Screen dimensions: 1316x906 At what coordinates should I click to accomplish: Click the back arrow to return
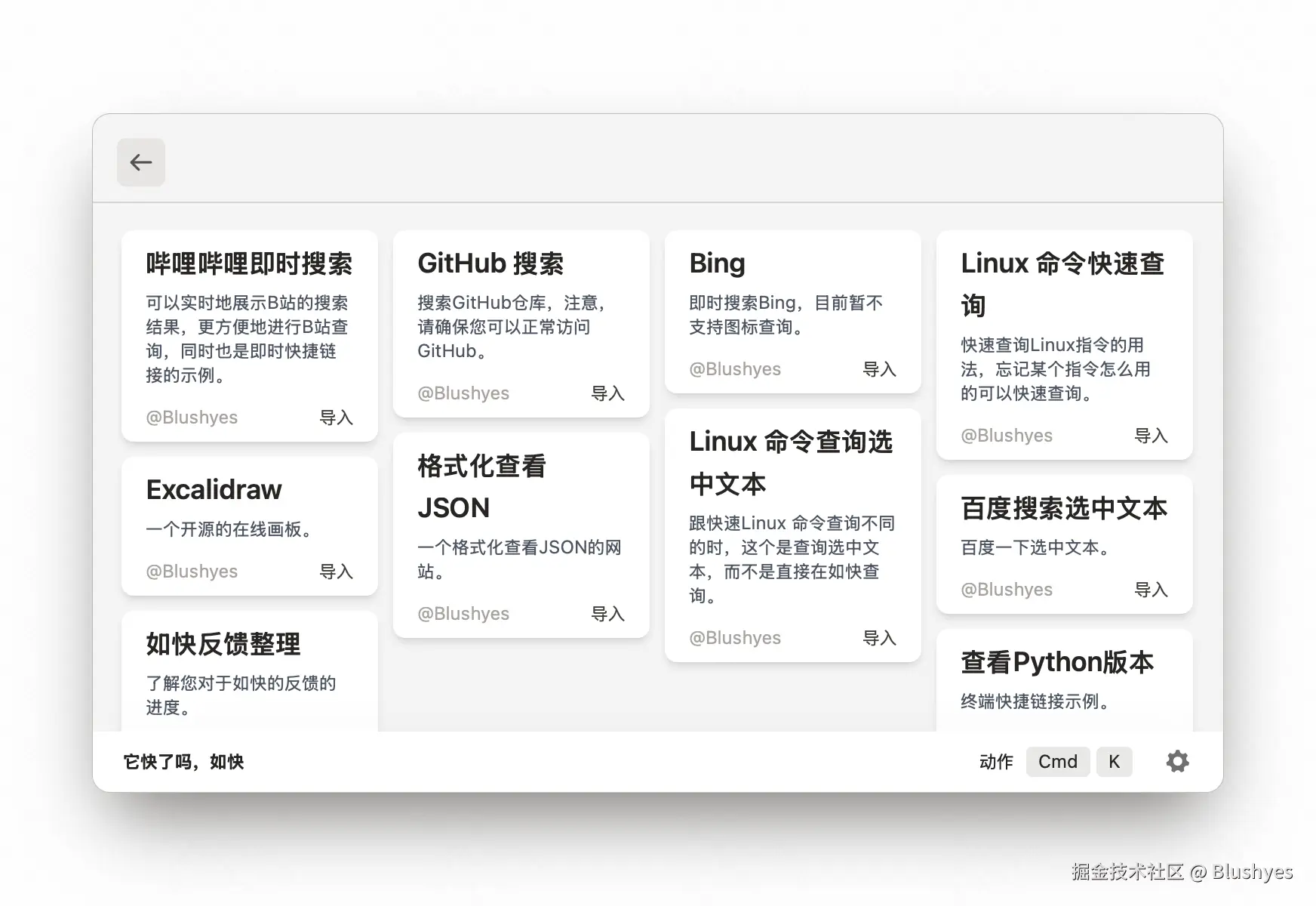(x=141, y=162)
